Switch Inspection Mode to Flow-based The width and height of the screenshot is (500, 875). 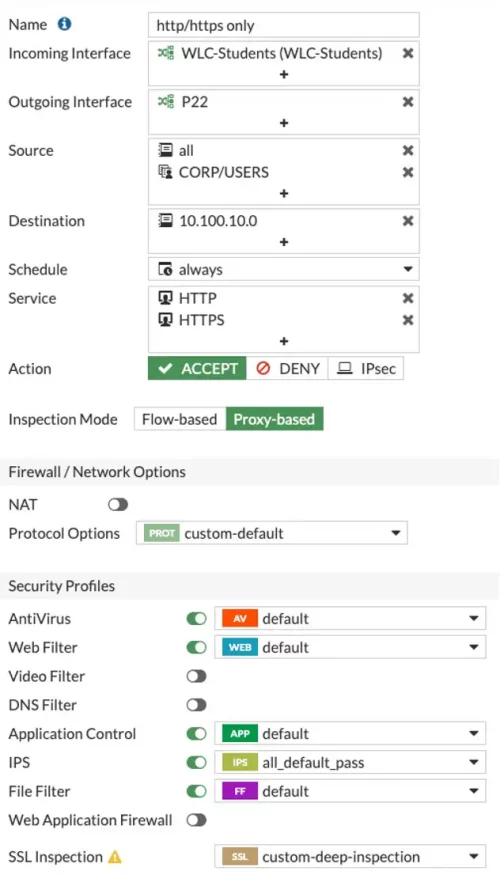pyautogui.click(x=180, y=419)
